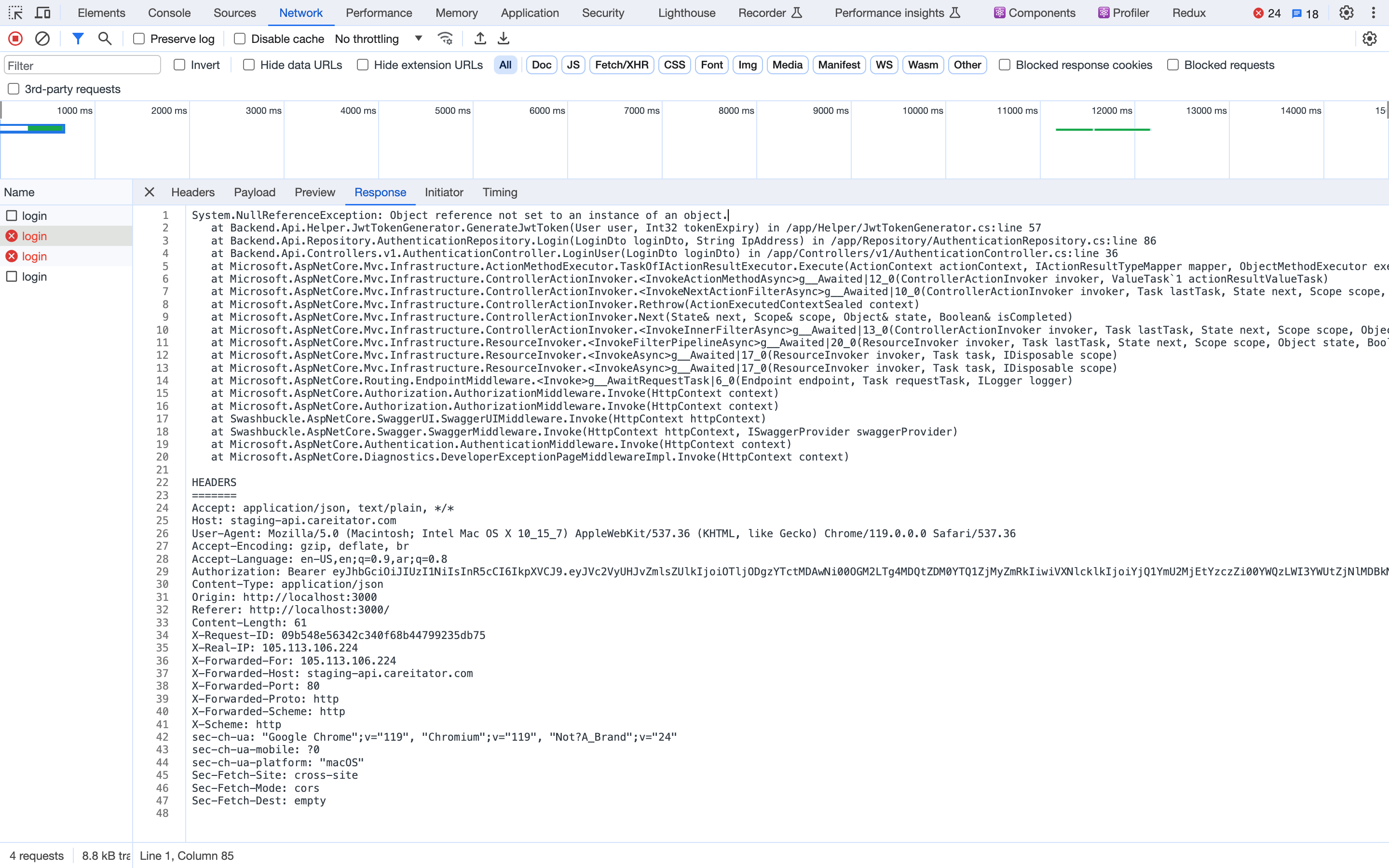Screen dimensions: 1389x868
Task: Toggle the network filter funnel icon
Action: click(78, 39)
